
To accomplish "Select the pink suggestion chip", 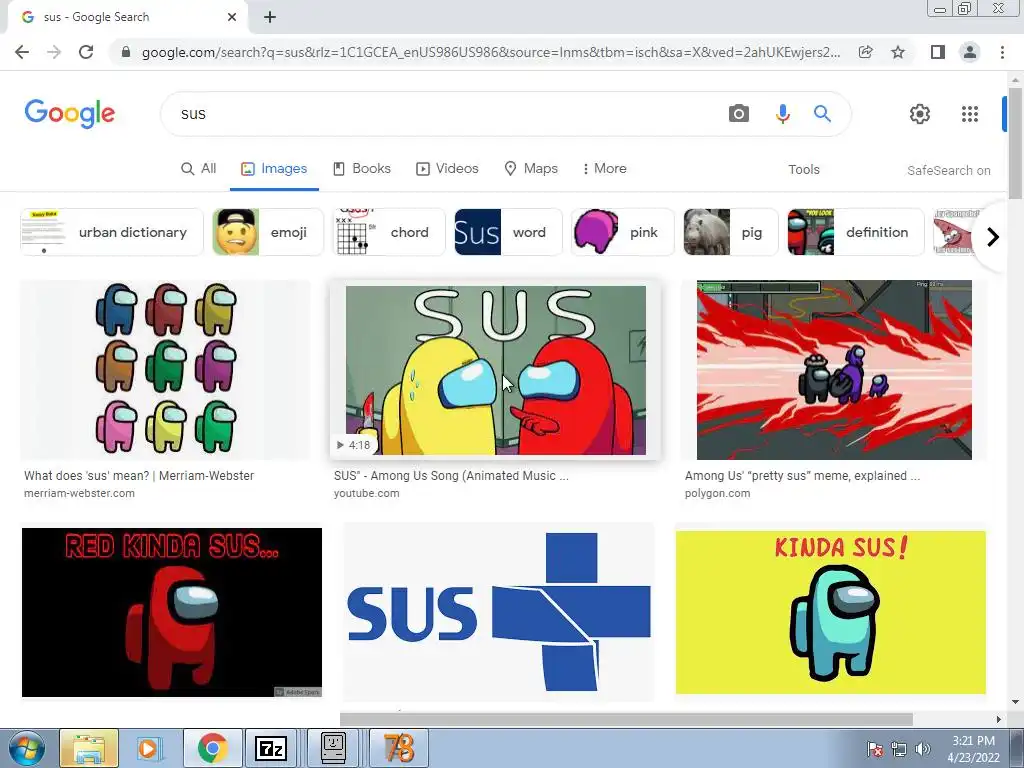I will [622, 232].
